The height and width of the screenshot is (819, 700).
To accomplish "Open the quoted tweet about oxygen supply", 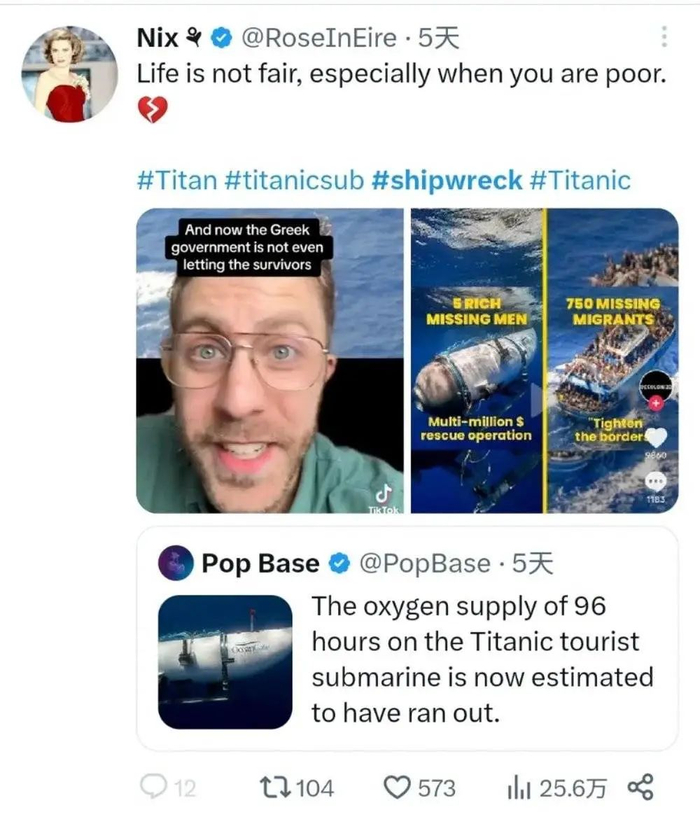I will coord(407,639).
